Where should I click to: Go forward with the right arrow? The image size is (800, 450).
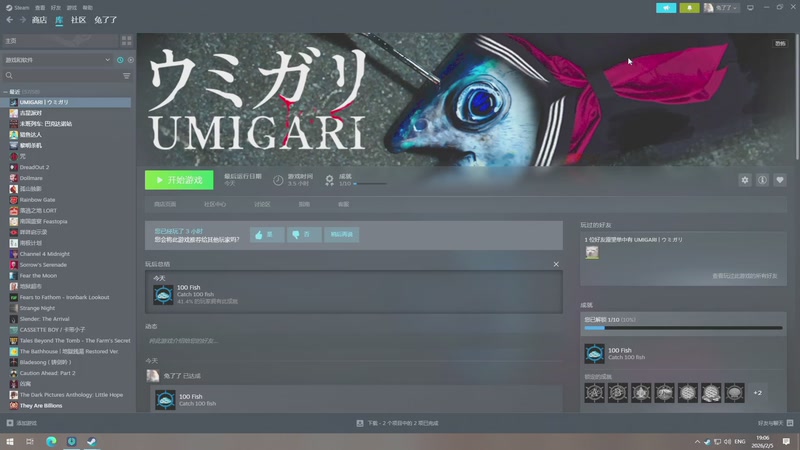click(x=23, y=20)
